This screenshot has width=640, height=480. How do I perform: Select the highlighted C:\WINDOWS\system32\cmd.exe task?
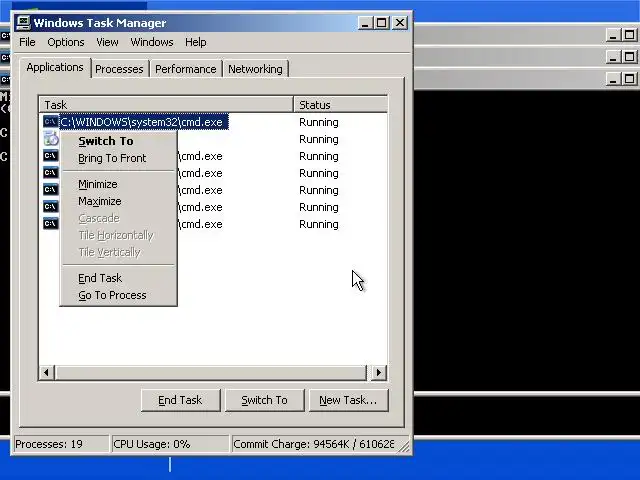(143, 122)
